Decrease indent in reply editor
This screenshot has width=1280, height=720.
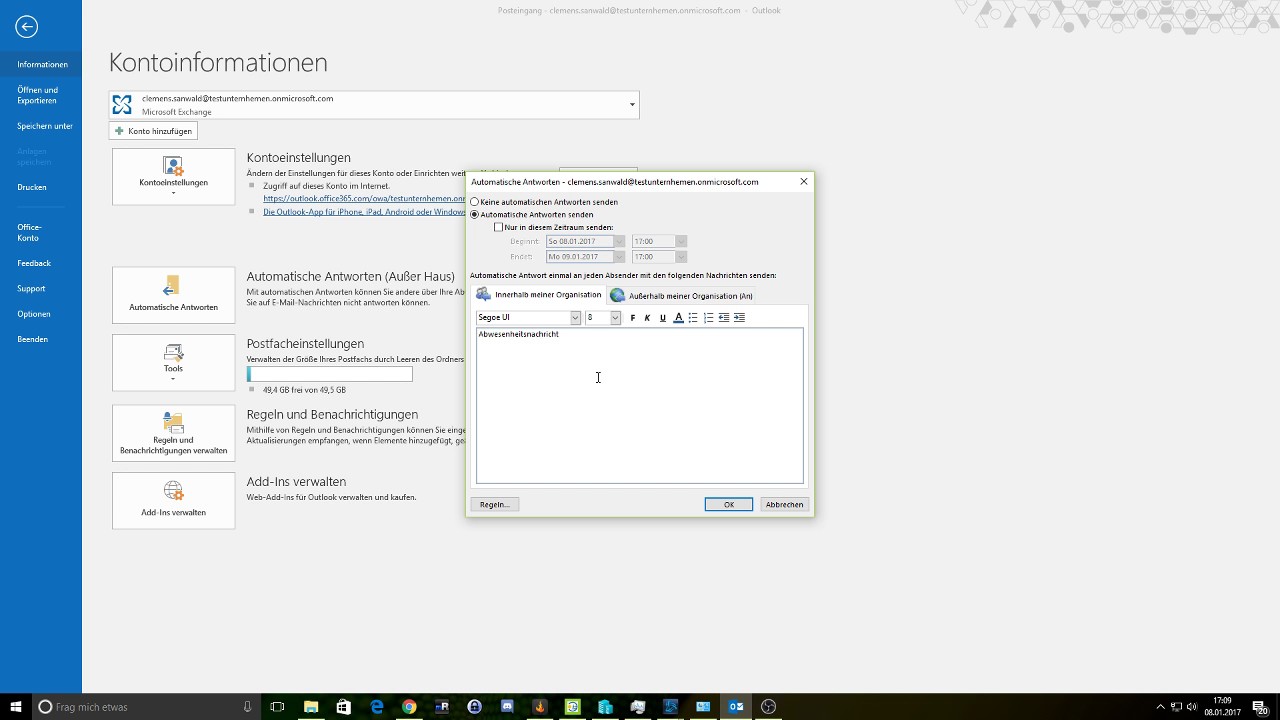pyautogui.click(x=724, y=318)
